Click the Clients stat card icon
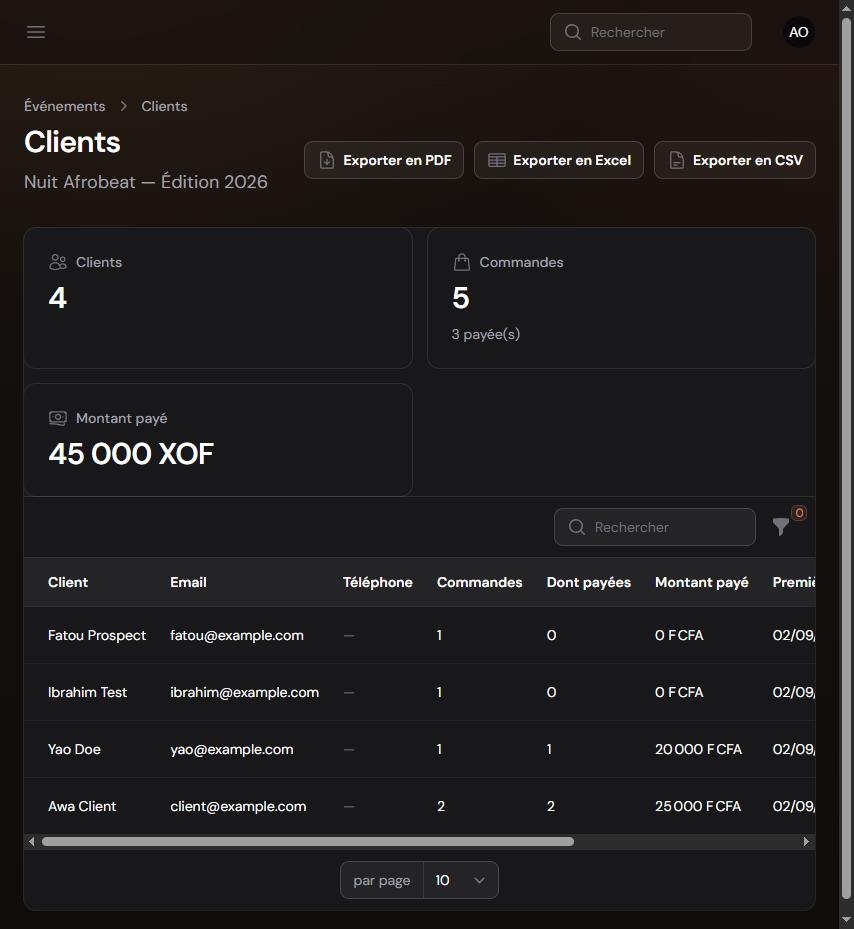 click(x=57, y=262)
